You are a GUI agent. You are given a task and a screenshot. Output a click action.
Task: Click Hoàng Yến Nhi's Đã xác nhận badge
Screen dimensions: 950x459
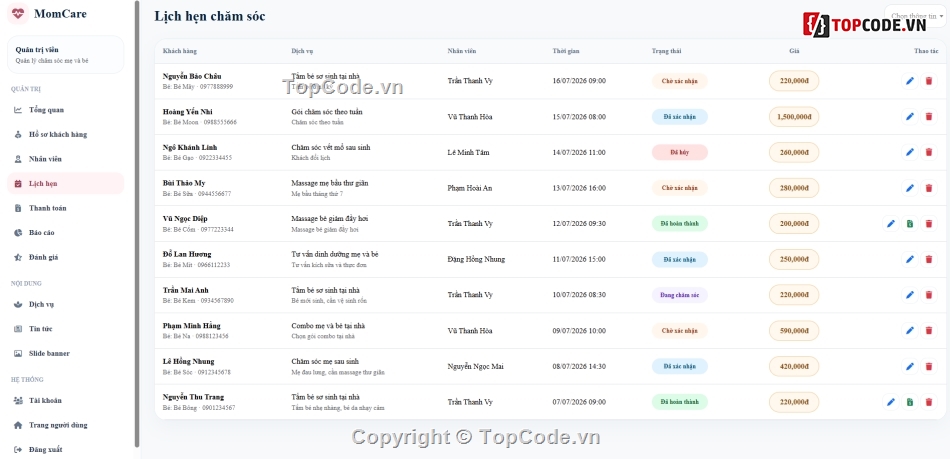click(679, 117)
